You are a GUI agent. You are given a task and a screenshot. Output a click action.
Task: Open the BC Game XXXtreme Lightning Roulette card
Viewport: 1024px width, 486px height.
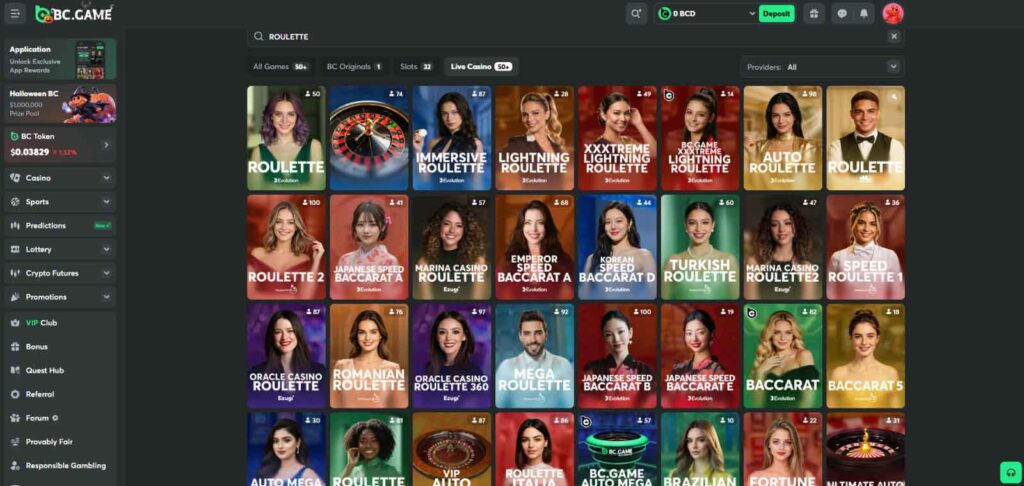700,138
